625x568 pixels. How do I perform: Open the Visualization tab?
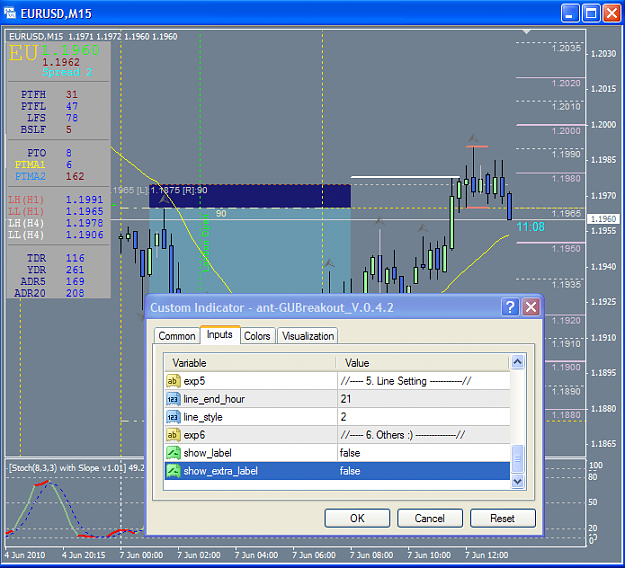click(x=308, y=336)
